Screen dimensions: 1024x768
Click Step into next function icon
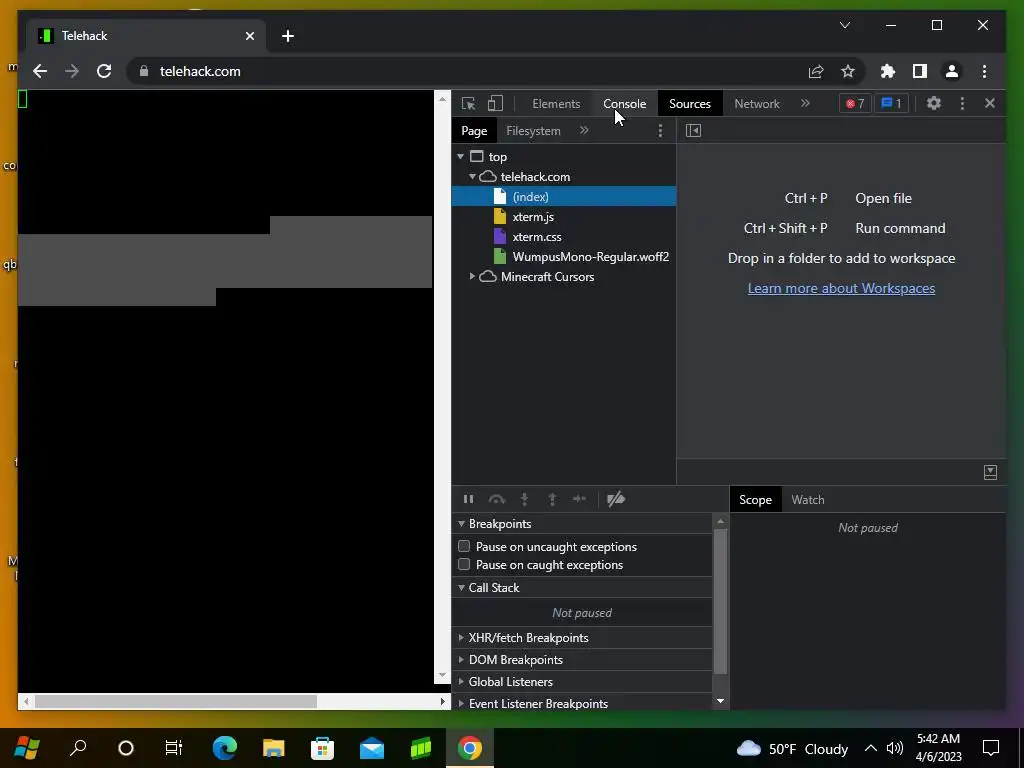tap(524, 500)
